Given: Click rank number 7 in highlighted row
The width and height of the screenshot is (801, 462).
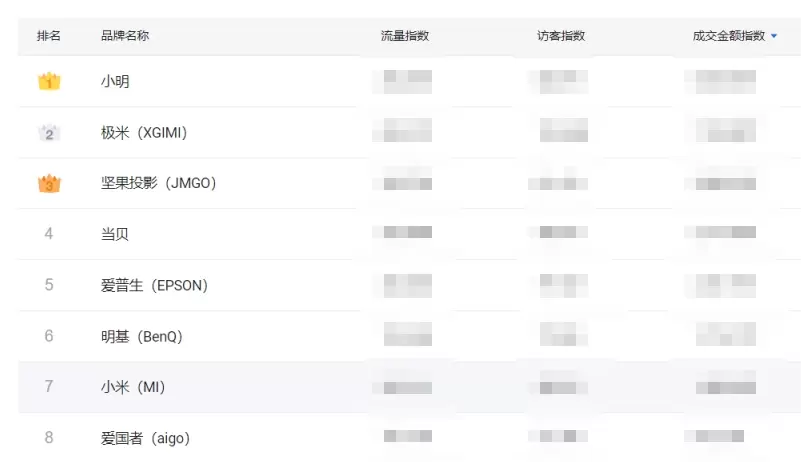Looking at the screenshot, I should click(49, 387).
